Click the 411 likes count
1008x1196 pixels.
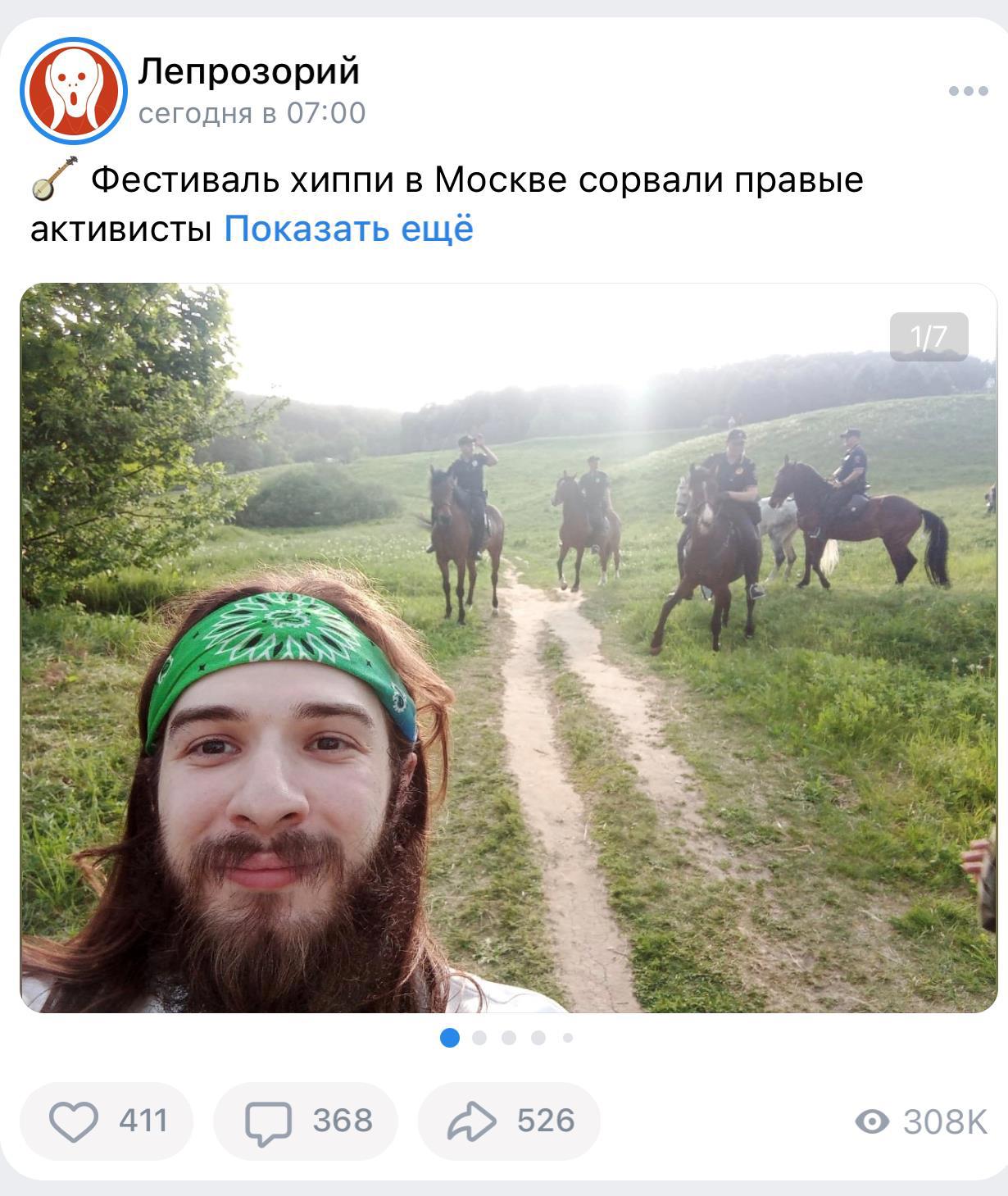click(x=143, y=1121)
